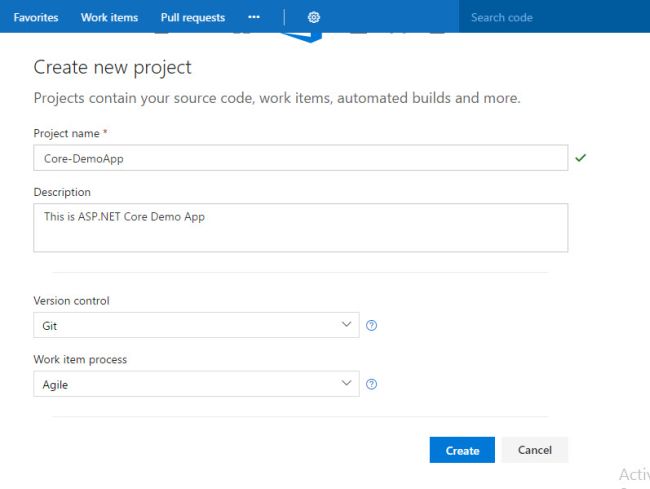Viewport: 650px width, 489px height.
Task: Click help icon beside Work item process
Action: pyautogui.click(x=372, y=384)
